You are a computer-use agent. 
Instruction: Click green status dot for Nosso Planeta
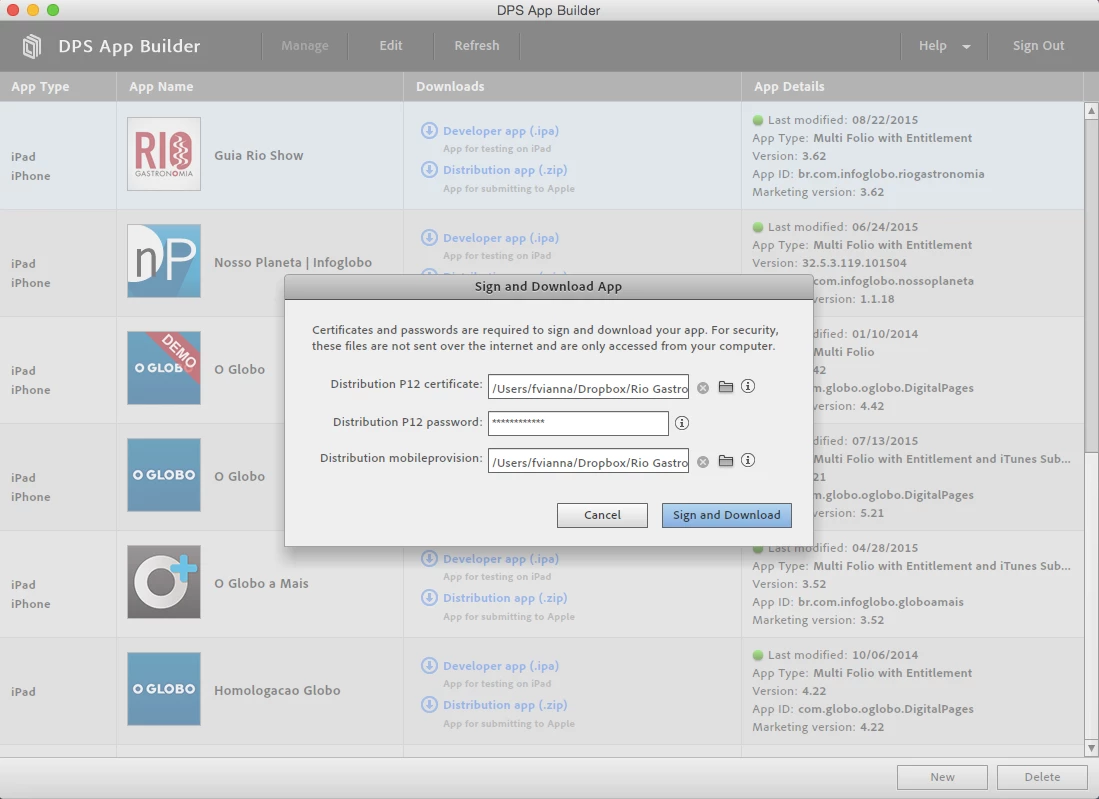pyautogui.click(x=758, y=227)
